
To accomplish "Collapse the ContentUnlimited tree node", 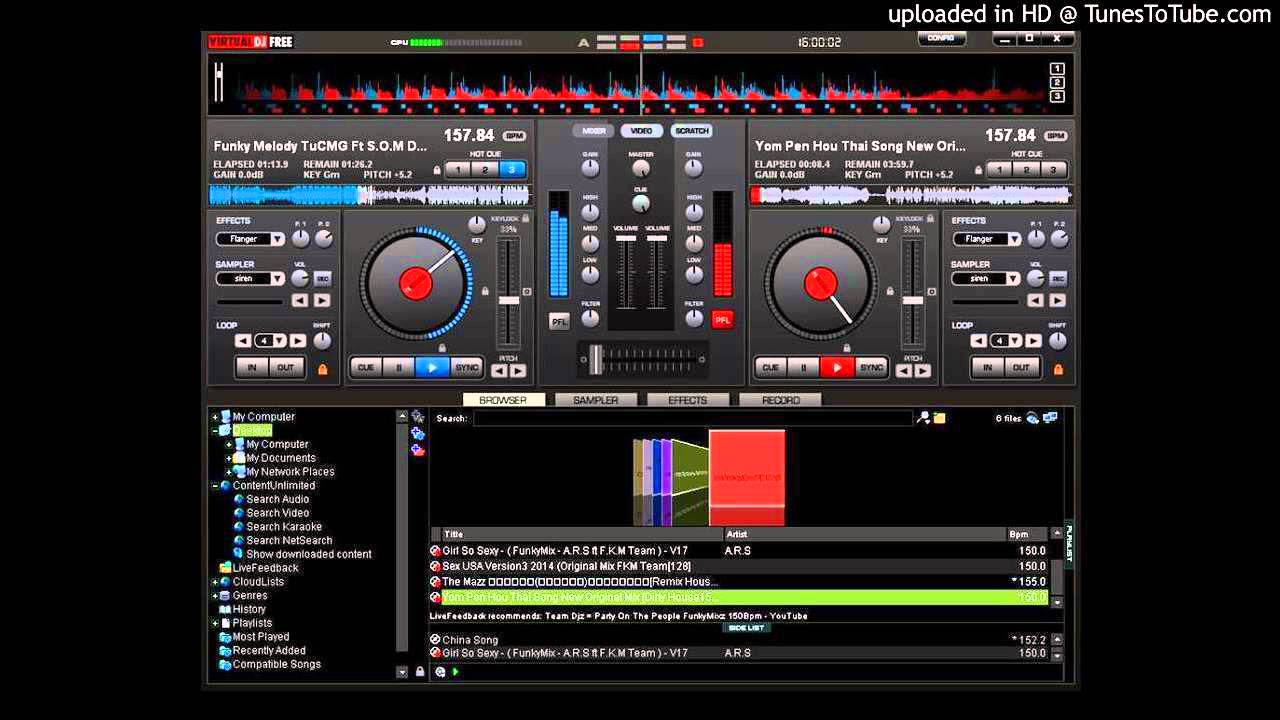I will (215, 486).
